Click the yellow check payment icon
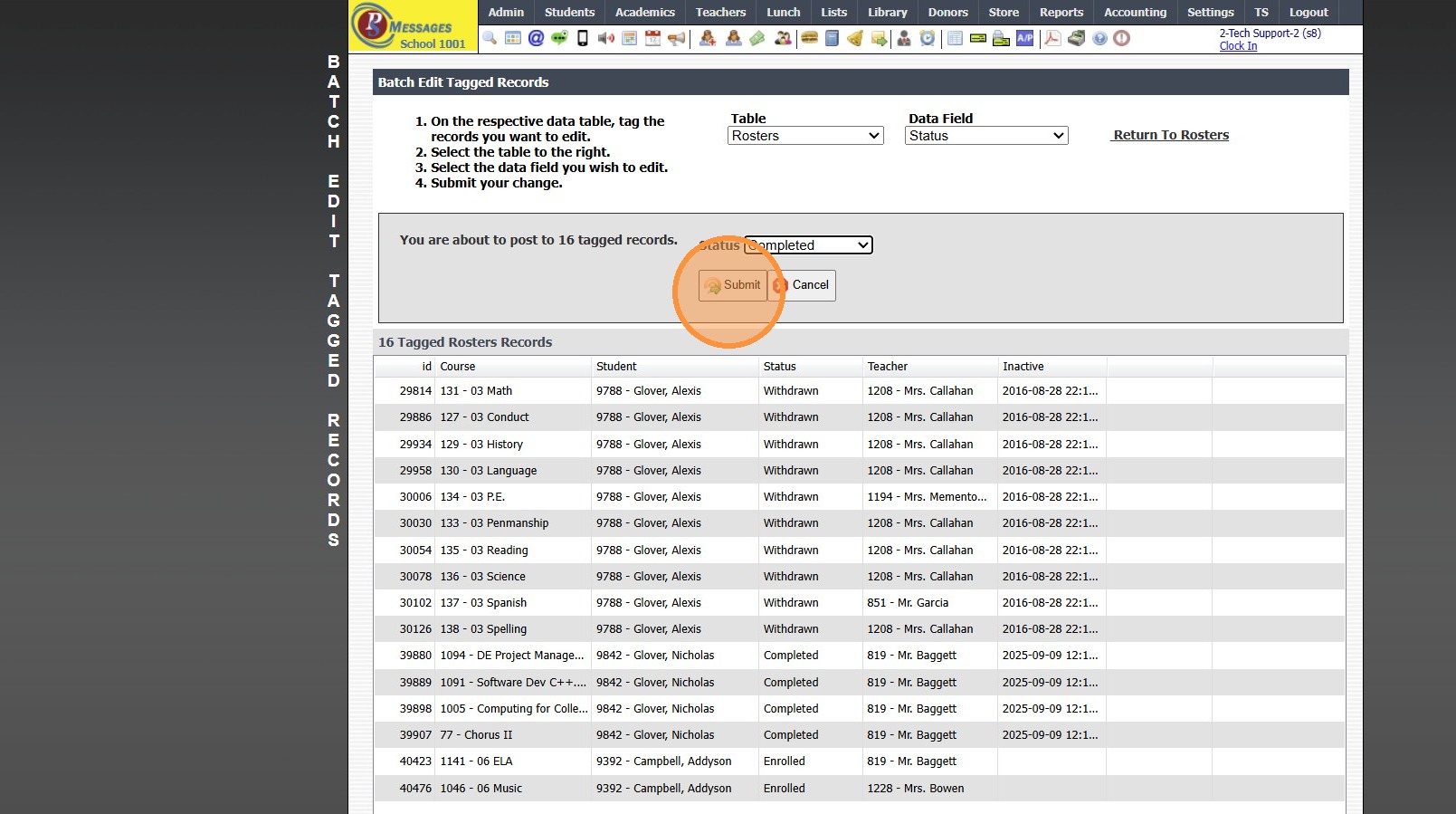This screenshot has width=1456, height=814. (978, 38)
